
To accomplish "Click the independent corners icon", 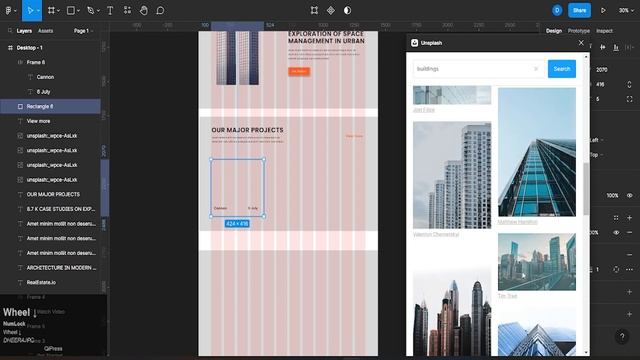I will point(629,99).
